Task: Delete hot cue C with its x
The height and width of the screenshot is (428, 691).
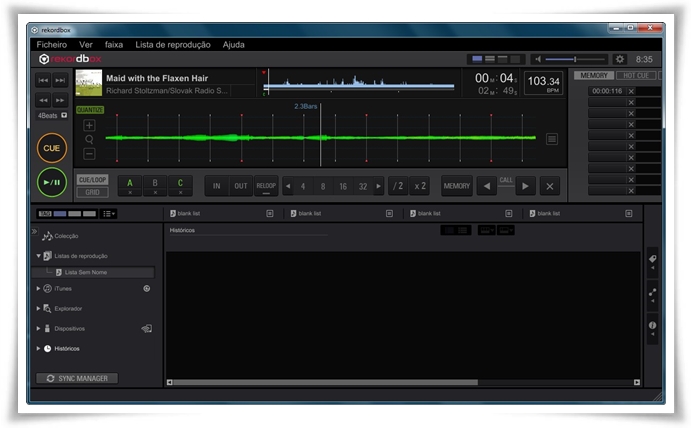Action: [x=180, y=193]
